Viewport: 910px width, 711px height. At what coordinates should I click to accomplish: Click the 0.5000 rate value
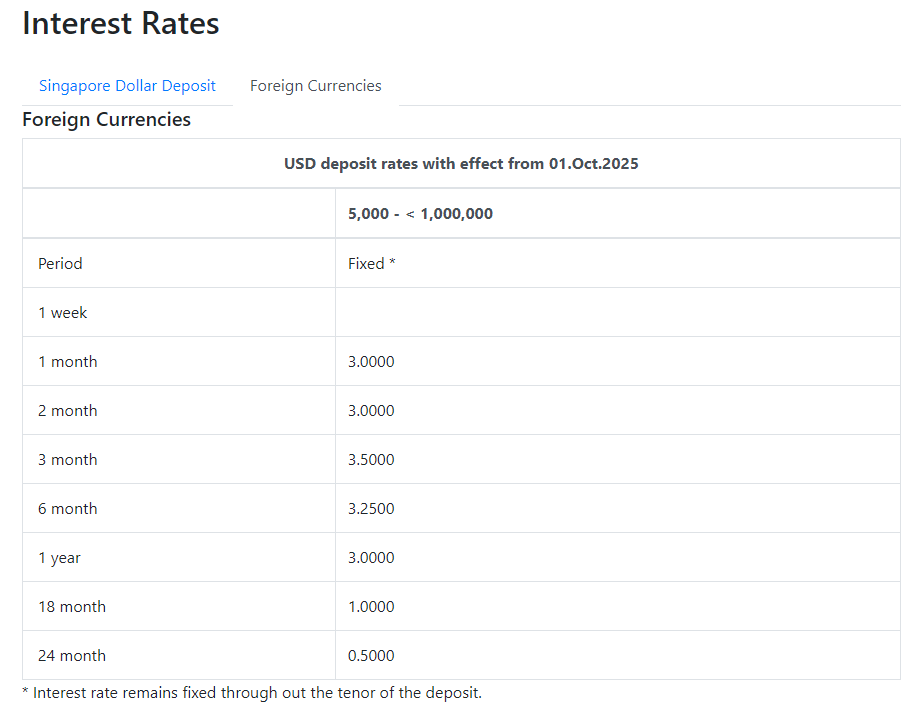(371, 656)
